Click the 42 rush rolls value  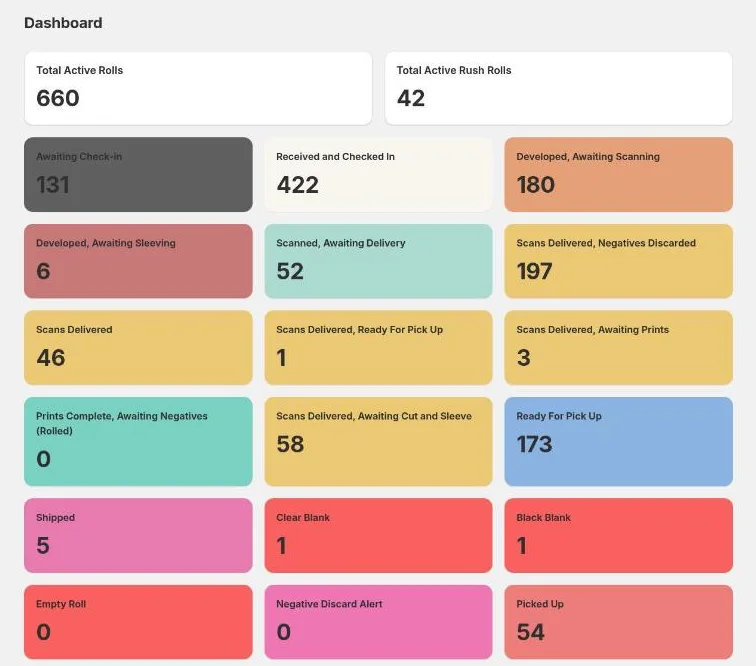point(411,98)
